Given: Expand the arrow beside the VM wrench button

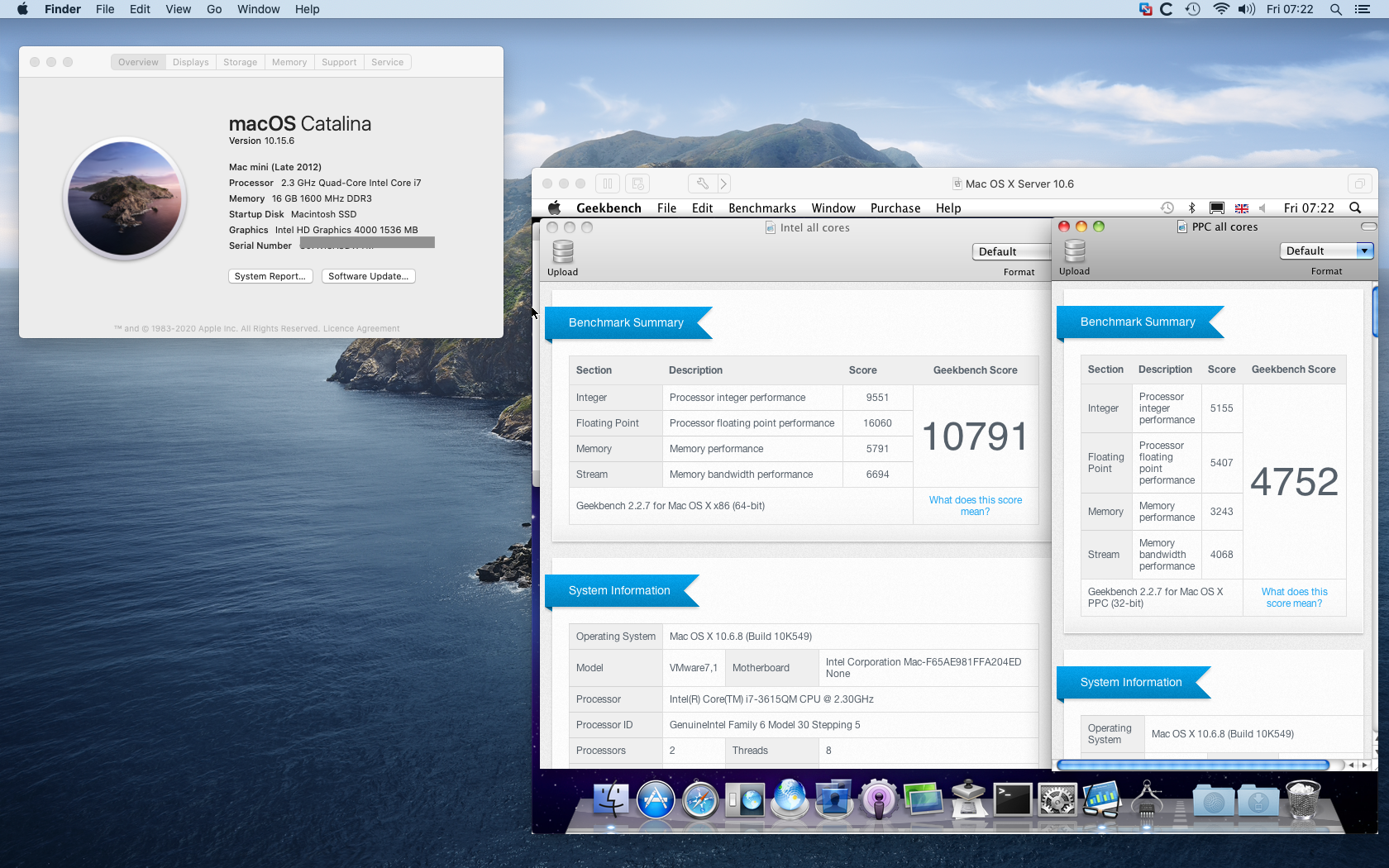Looking at the screenshot, I should 723,184.
